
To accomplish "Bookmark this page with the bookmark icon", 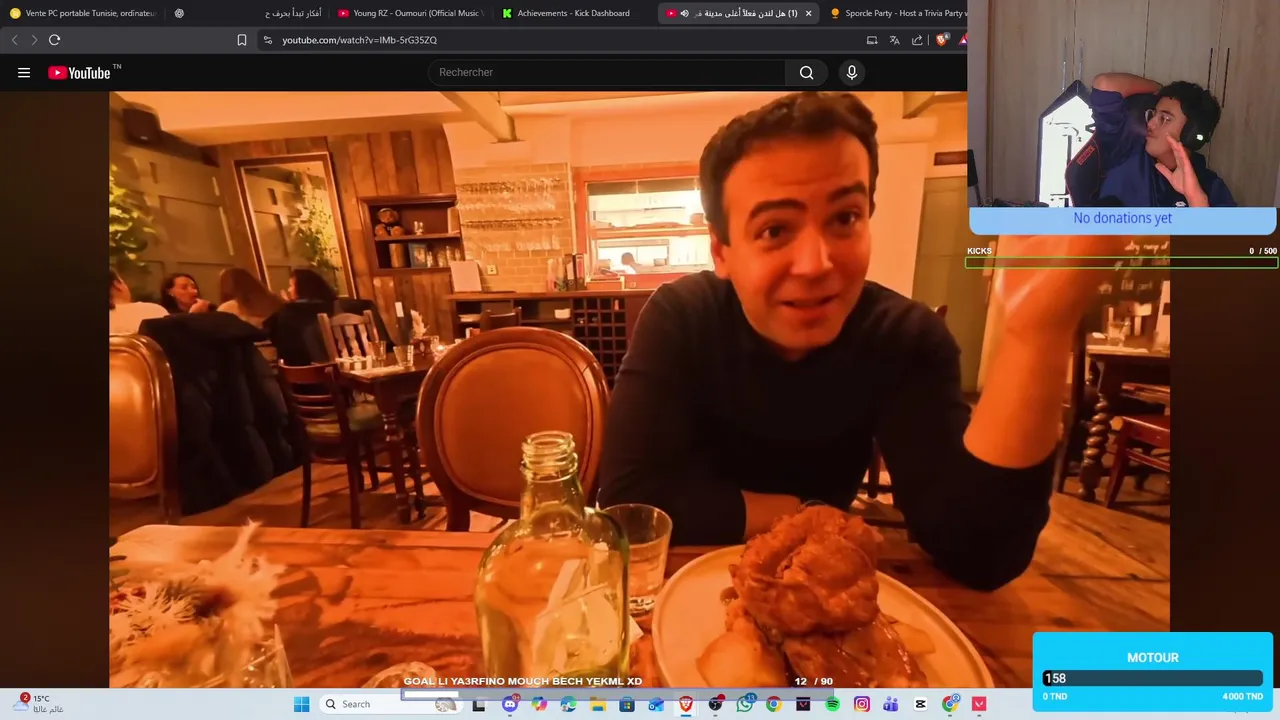I will click(x=242, y=40).
